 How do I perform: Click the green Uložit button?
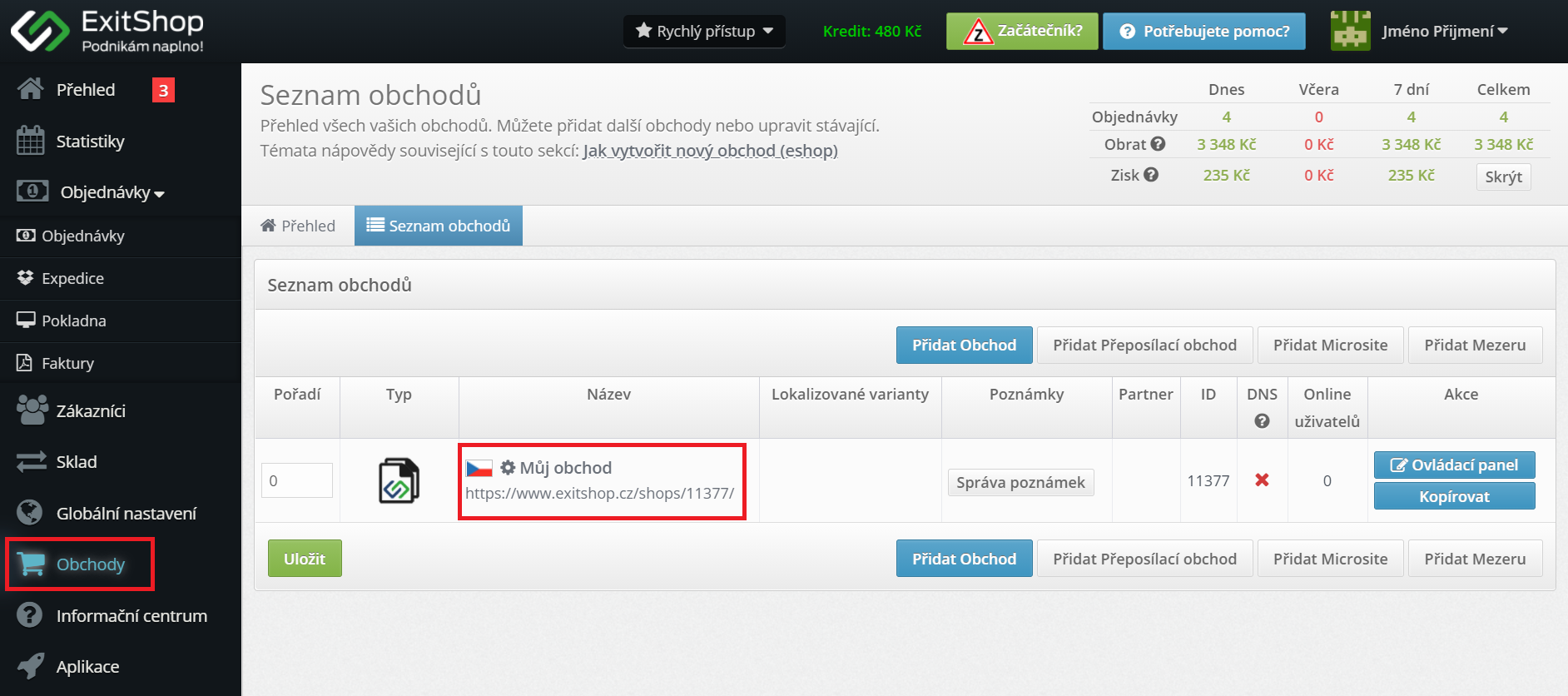pyautogui.click(x=305, y=559)
